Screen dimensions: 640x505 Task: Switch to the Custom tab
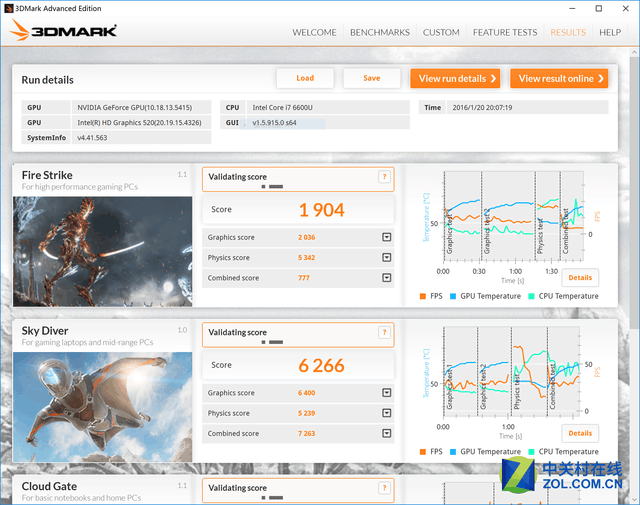coord(441,32)
